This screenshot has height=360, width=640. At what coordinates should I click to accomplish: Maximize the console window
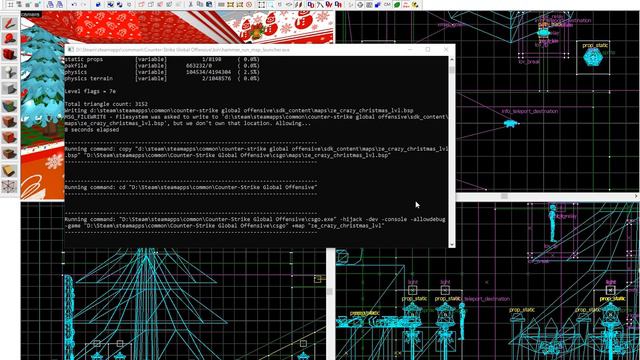pyautogui.click(x=428, y=49)
